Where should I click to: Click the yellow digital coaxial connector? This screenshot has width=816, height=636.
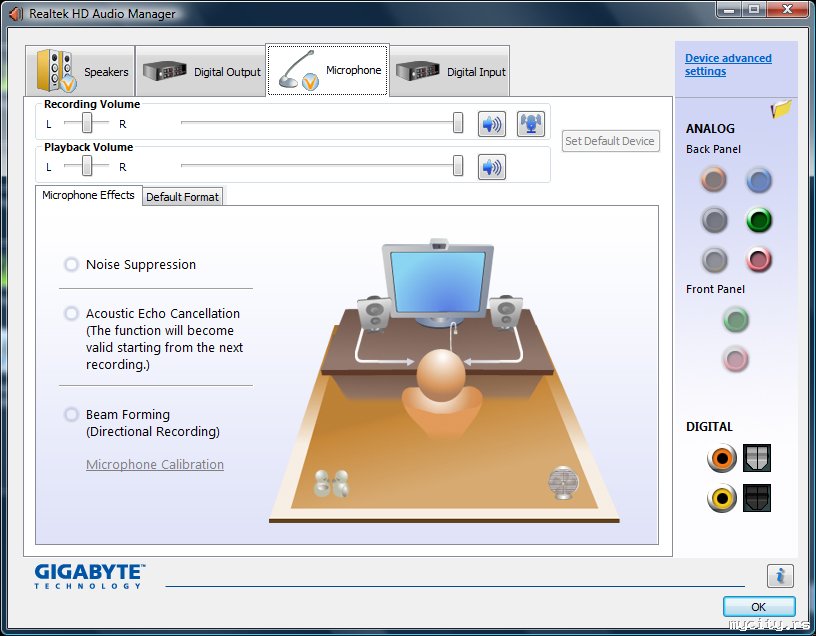722,498
